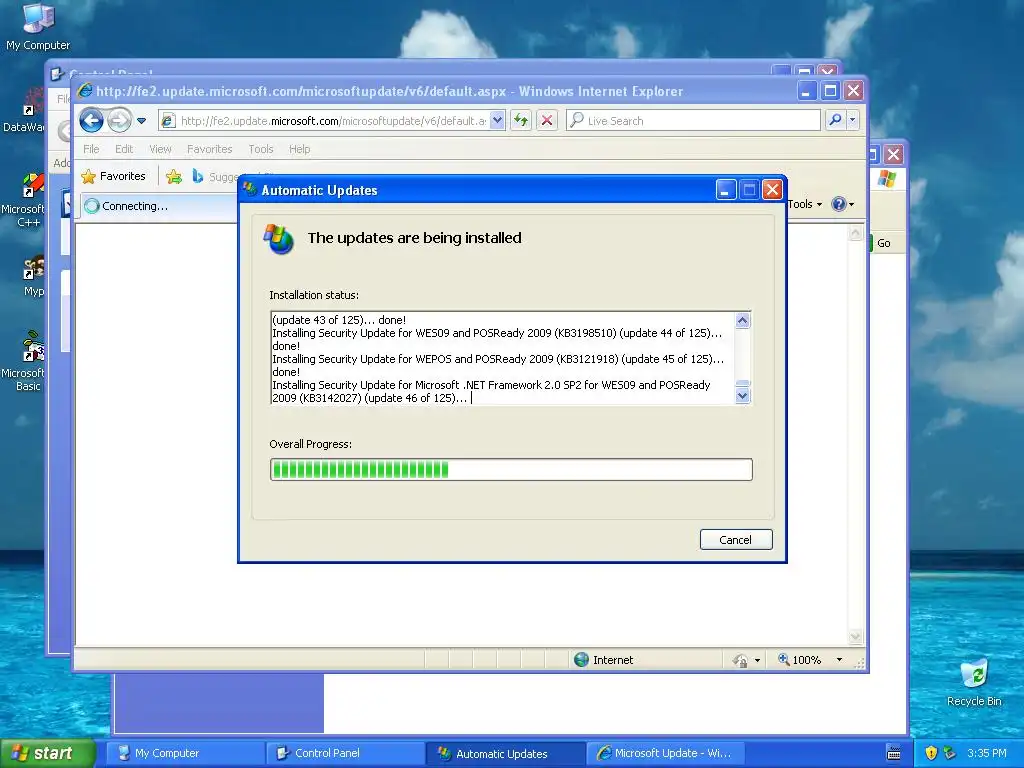Switch to Control Panel taskbar button
Screen dimensions: 1024x768
[x=345, y=753]
